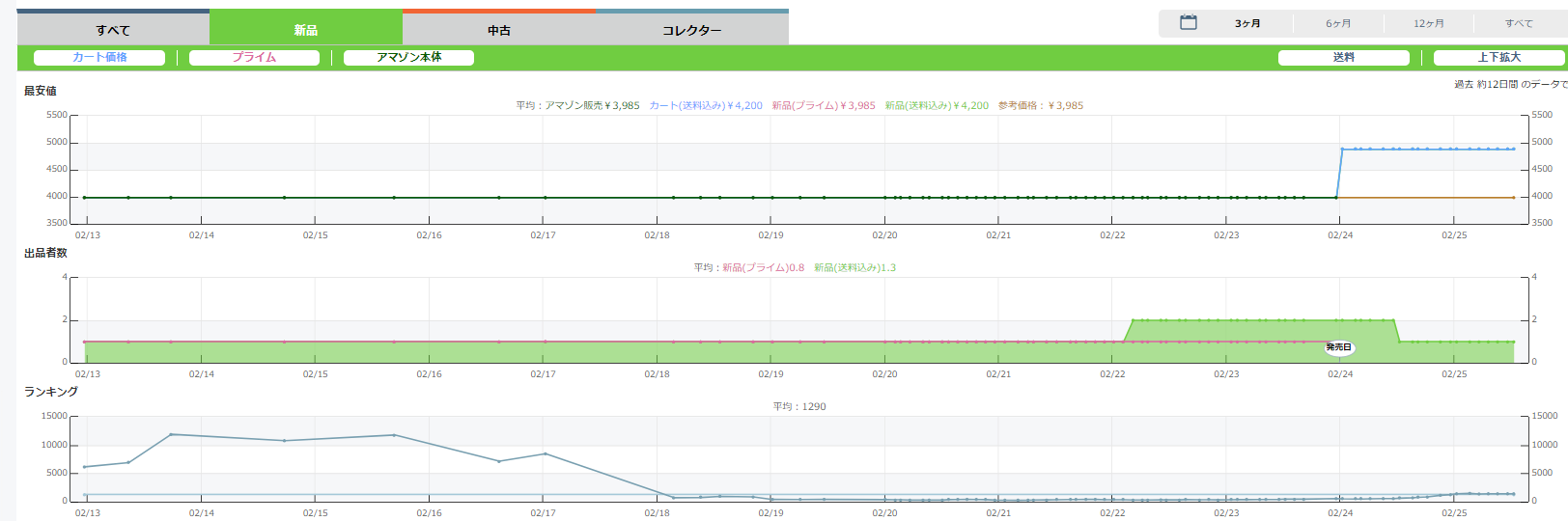The height and width of the screenshot is (521, 1568).
Task: Set the time range to 3ヶ月
Action: [1247, 23]
